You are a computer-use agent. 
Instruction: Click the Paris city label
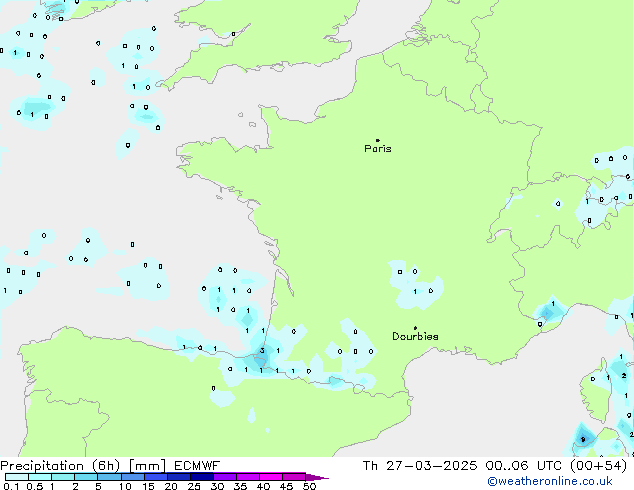(378, 149)
